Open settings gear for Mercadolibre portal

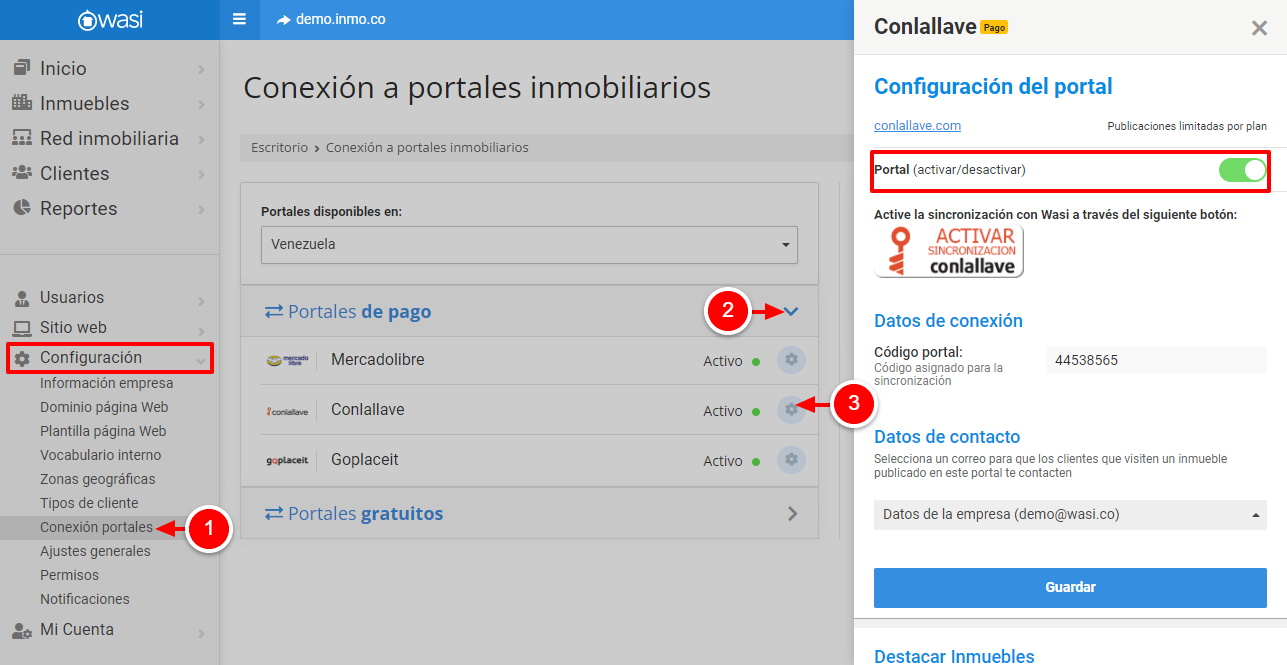pyautogui.click(x=791, y=360)
